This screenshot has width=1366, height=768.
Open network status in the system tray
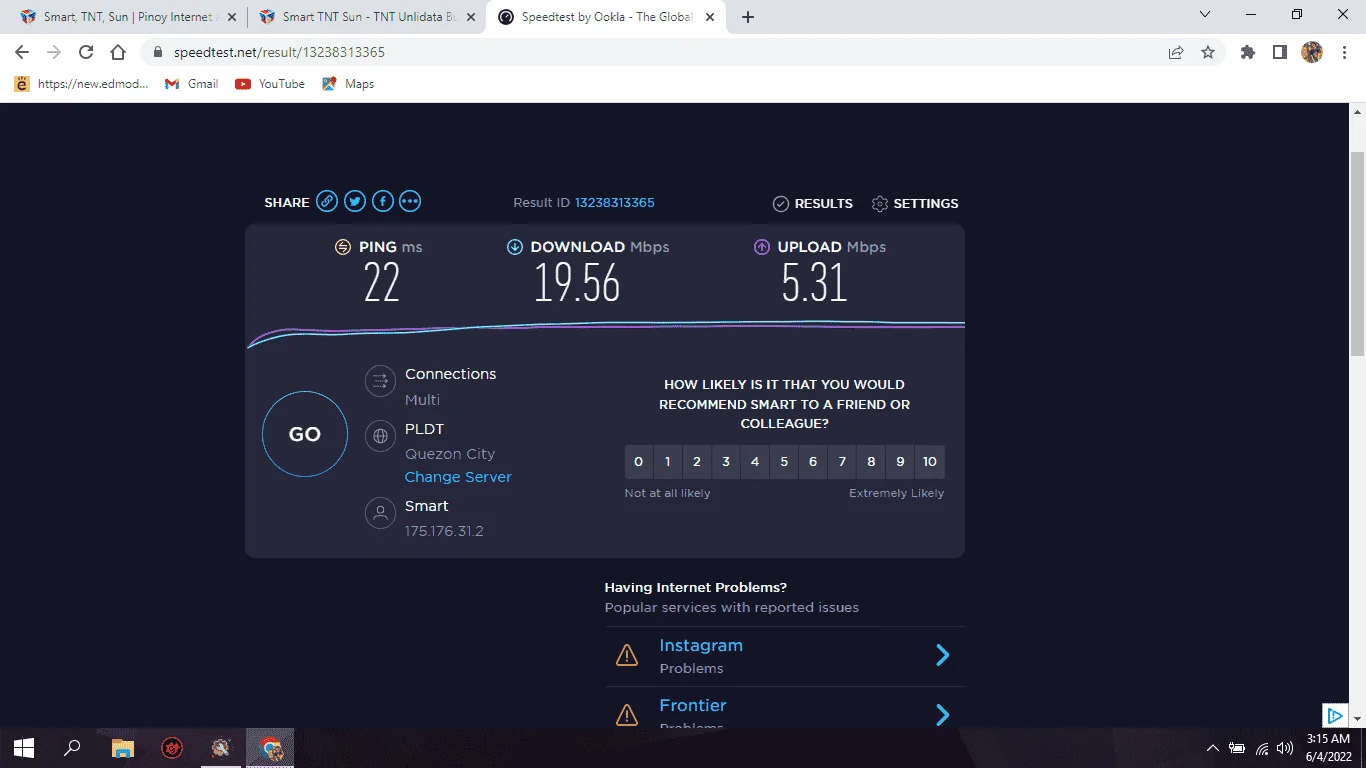point(1262,748)
